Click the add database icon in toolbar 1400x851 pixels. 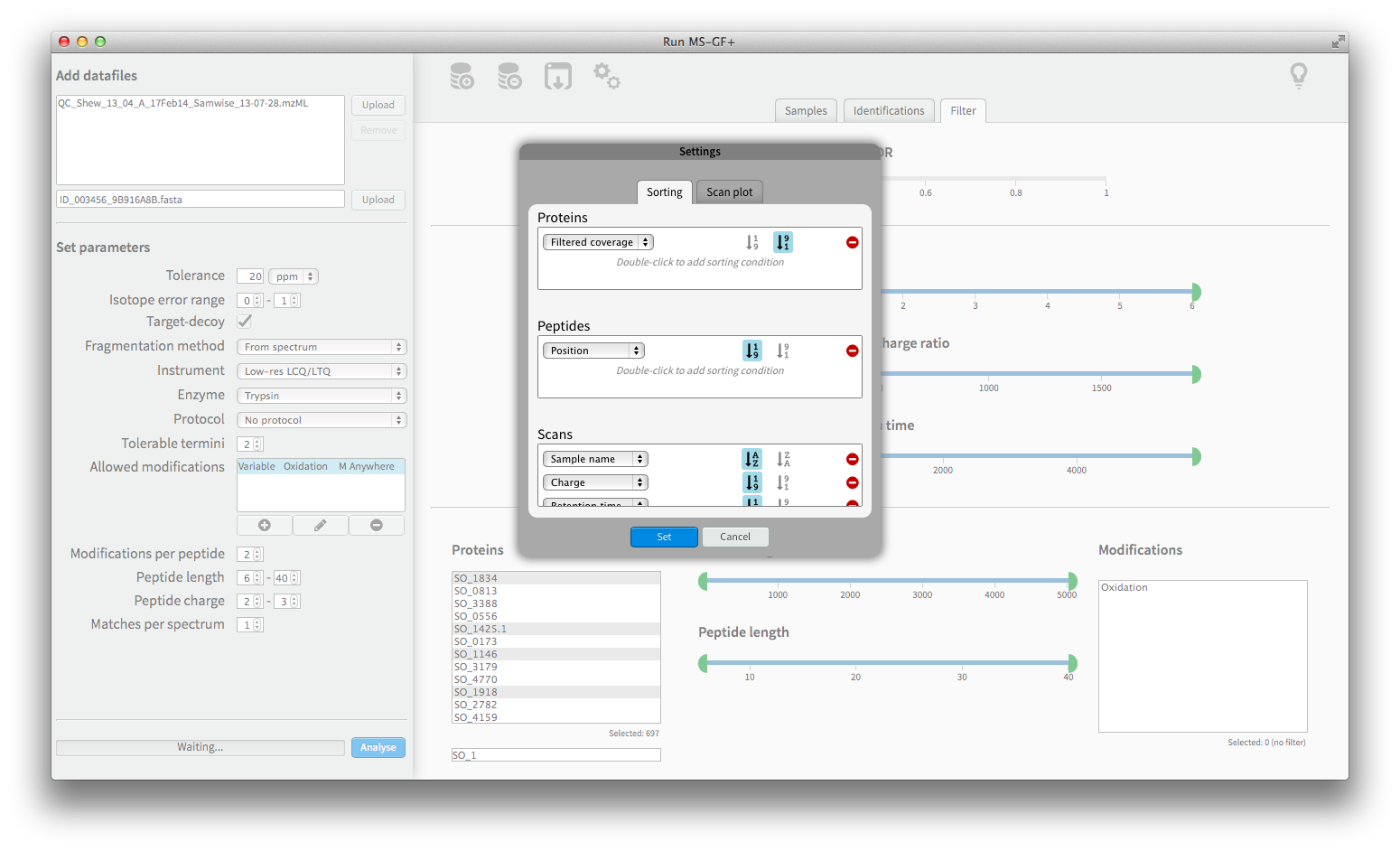pyautogui.click(x=462, y=76)
